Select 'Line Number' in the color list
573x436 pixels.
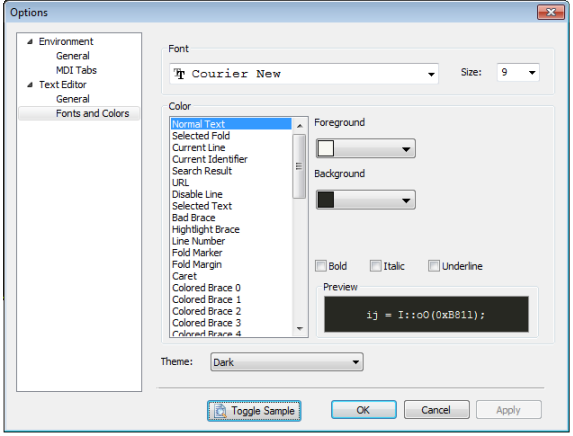tap(231, 241)
